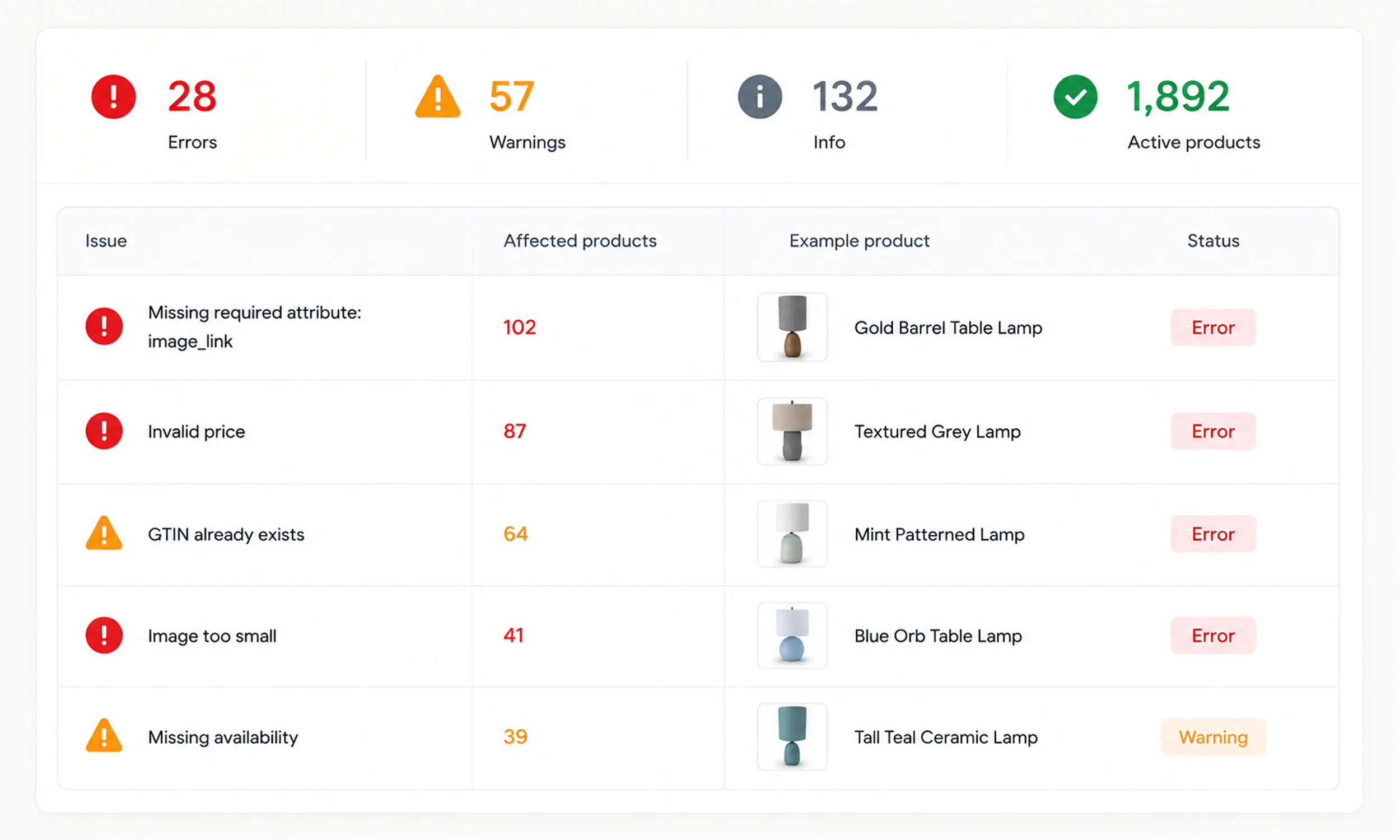Click the 39 affected products value
1400x840 pixels.
click(x=515, y=736)
